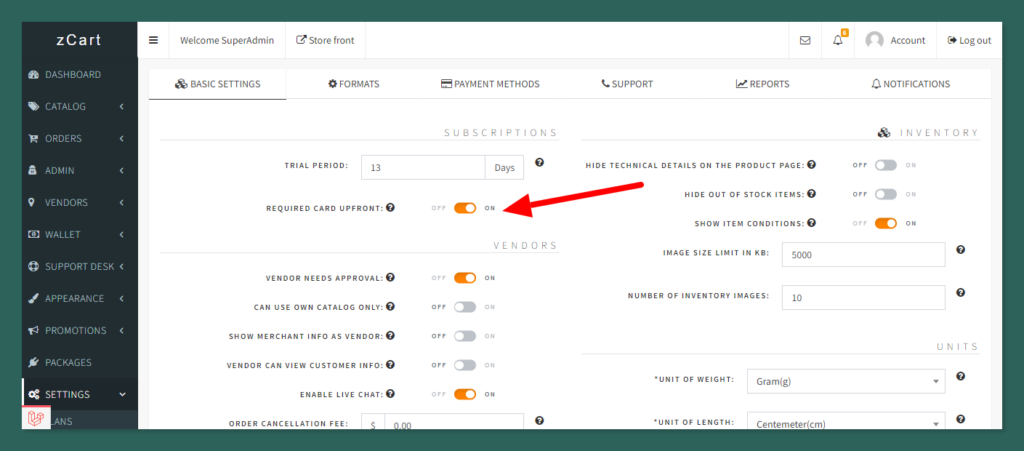Viewport: 1024px width, 451px height.
Task: Click the hamburger menu icon
Action: pyautogui.click(x=153, y=40)
